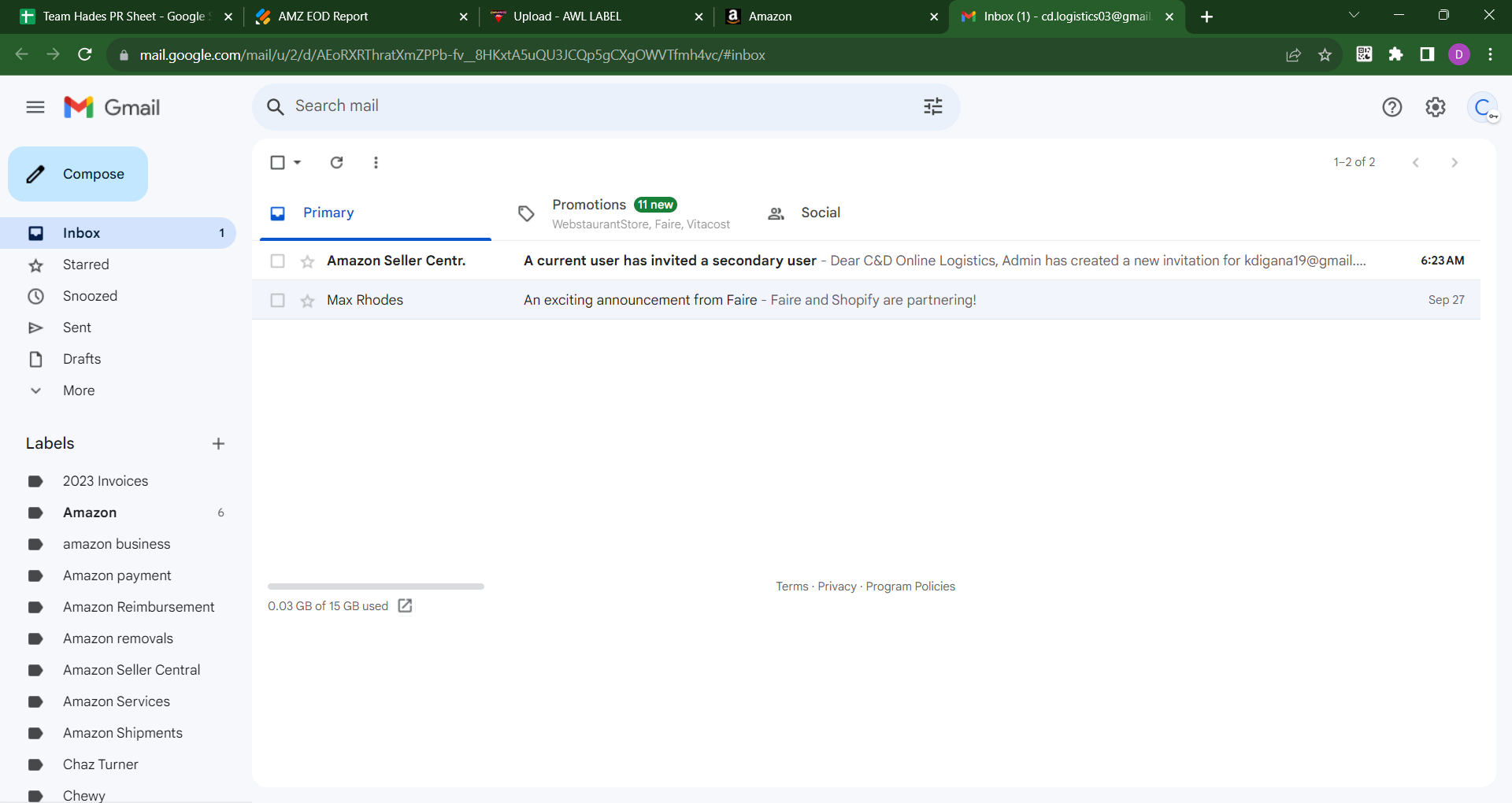Open the Gmail main menu hamburger icon
Viewport: 1512px width, 803px height.
[x=35, y=107]
